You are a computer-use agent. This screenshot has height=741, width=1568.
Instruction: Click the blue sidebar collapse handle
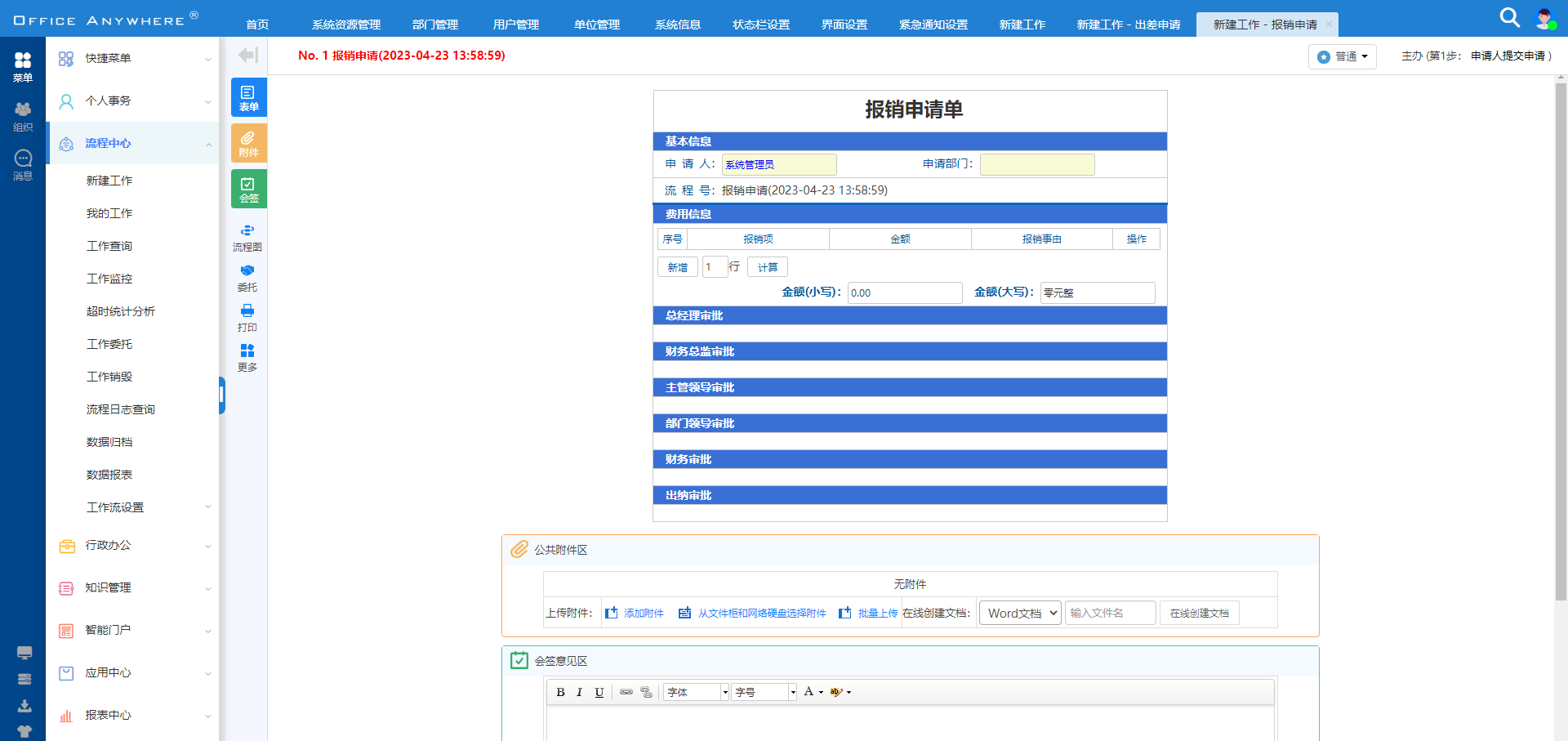click(x=222, y=395)
